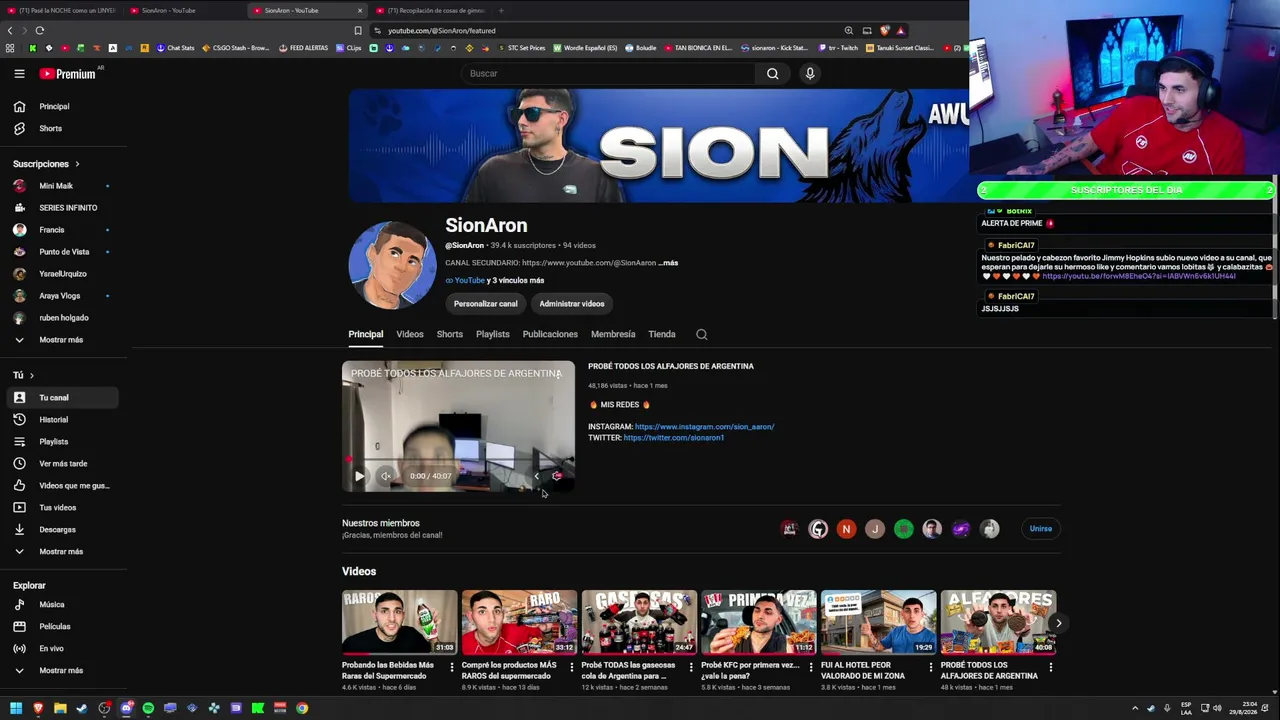The height and width of the screenshot is (720, 1280).
Task: Open the Instagram link in description
Action: click(x=704, y=427)
